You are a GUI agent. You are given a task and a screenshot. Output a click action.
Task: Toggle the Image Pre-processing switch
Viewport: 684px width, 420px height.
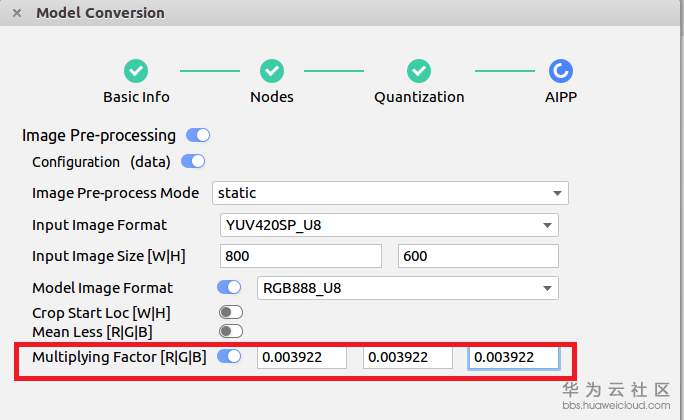click(198, 136)
